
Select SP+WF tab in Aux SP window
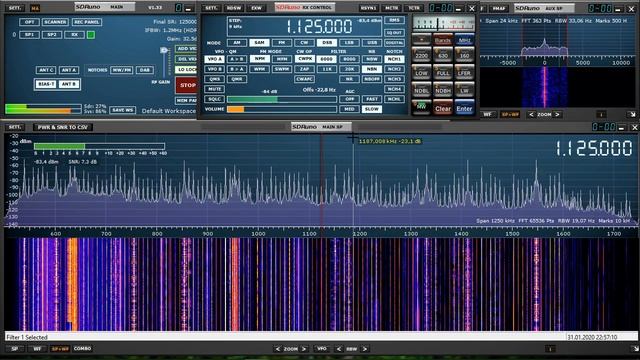pyautogui.click(x=510, y=115)
